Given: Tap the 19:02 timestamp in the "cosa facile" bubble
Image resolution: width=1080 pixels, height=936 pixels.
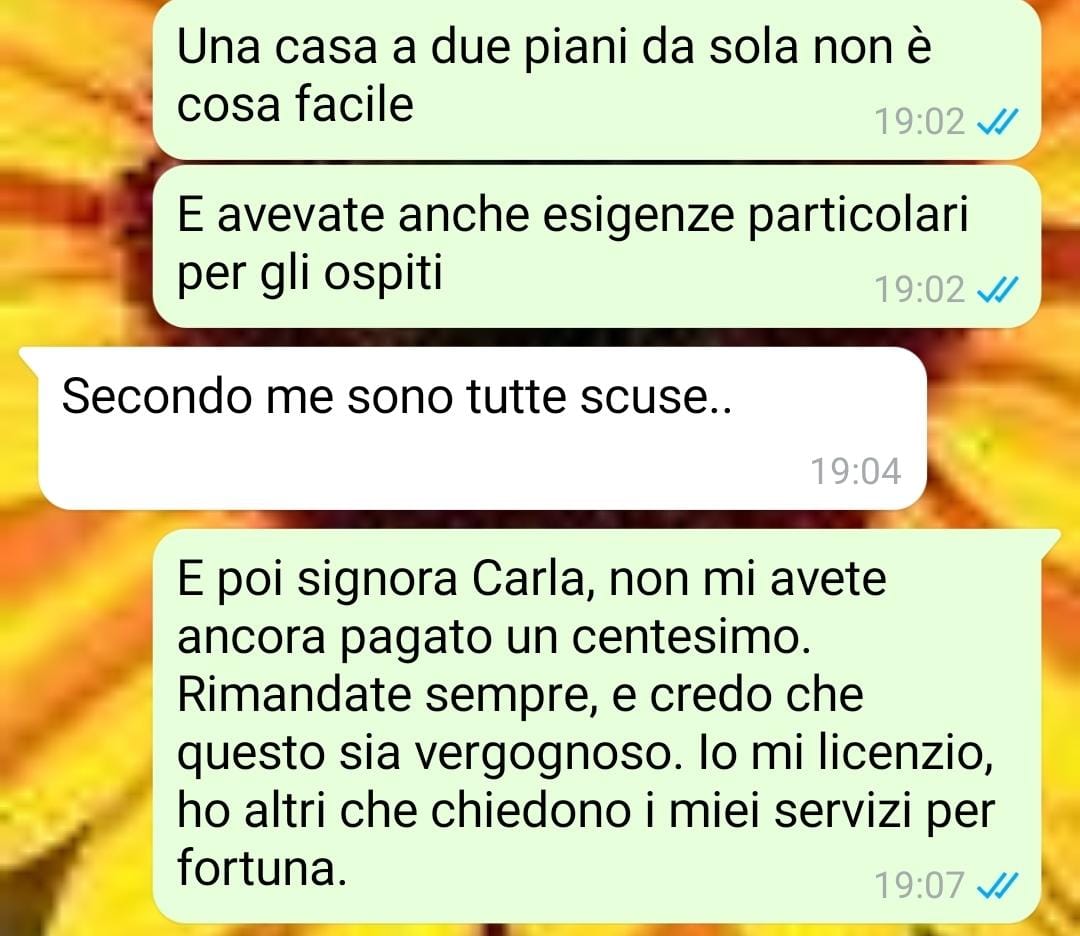Looking at the screenshot, I should click(x=920, y=123).
